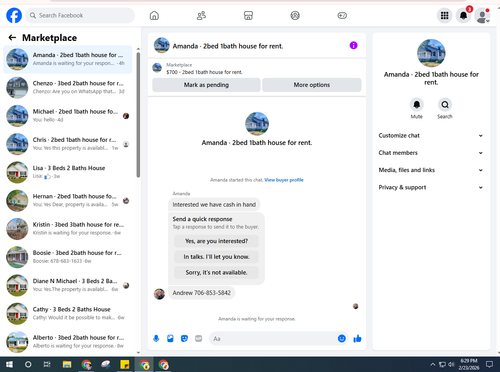Screen dimensions: 500x372
Task: Send quick reply 'In talks. I'll let you know.'
Action: click(x=216, y=257)
